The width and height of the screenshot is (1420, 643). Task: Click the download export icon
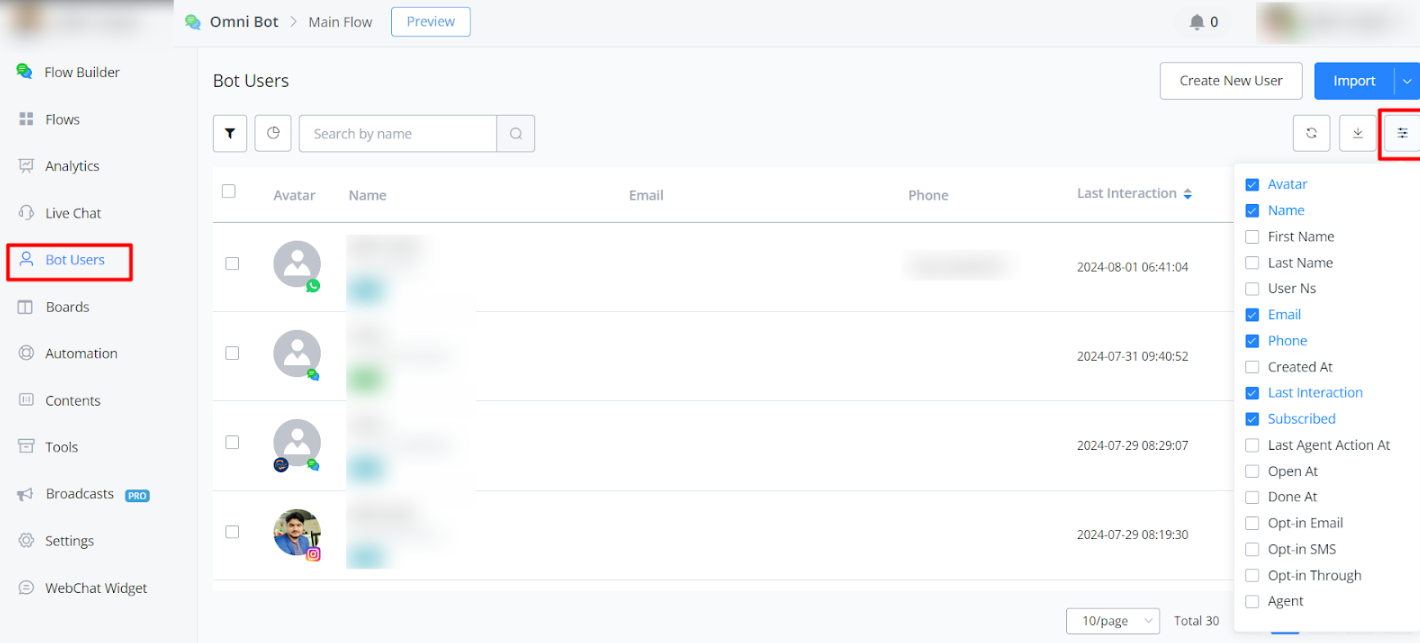click(x=1357, y=133)
